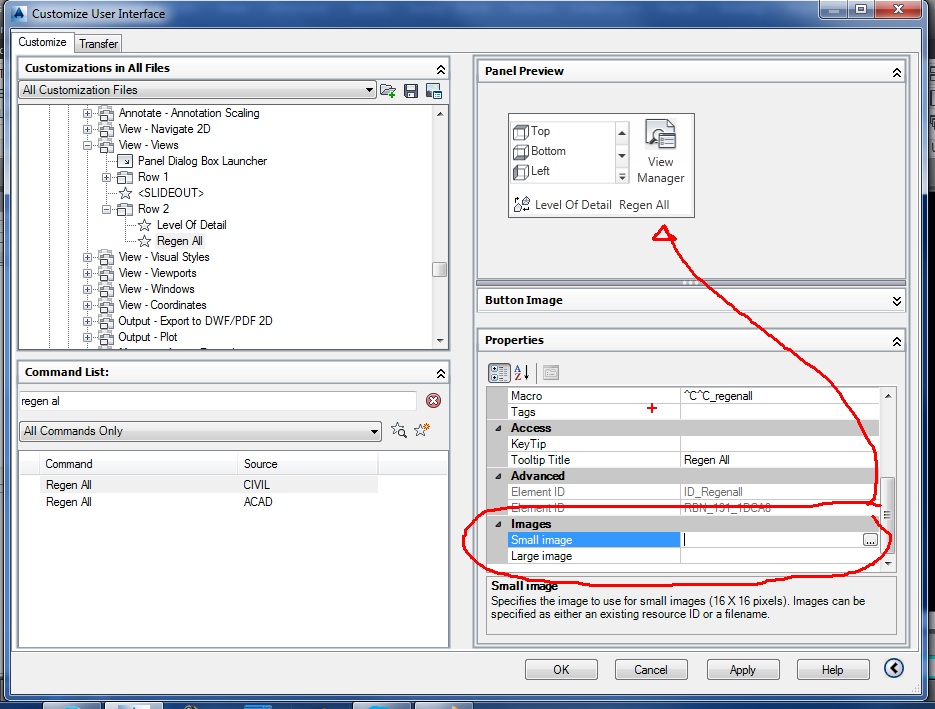Click the display filters icon beside save
Screen dimensions: 935x709
point(434,91)
